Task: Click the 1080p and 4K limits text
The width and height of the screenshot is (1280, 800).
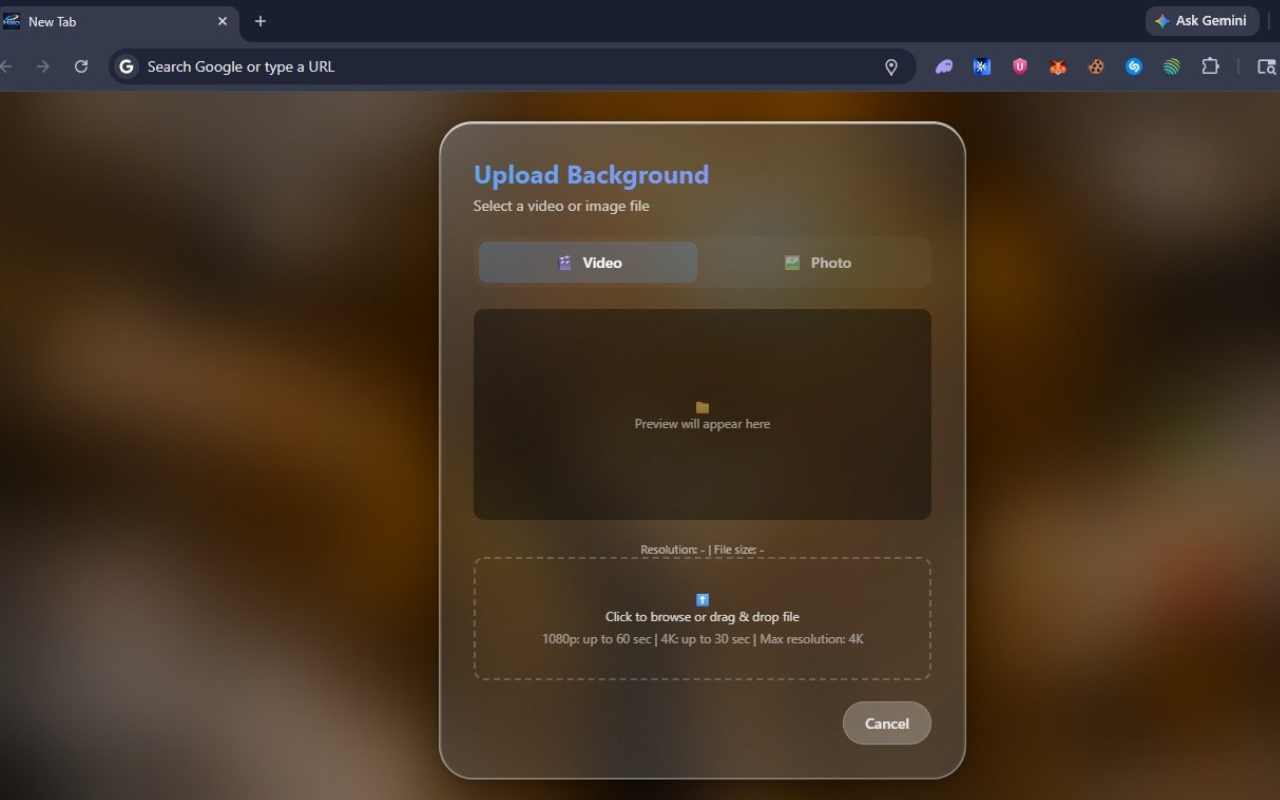Action: 702,639
